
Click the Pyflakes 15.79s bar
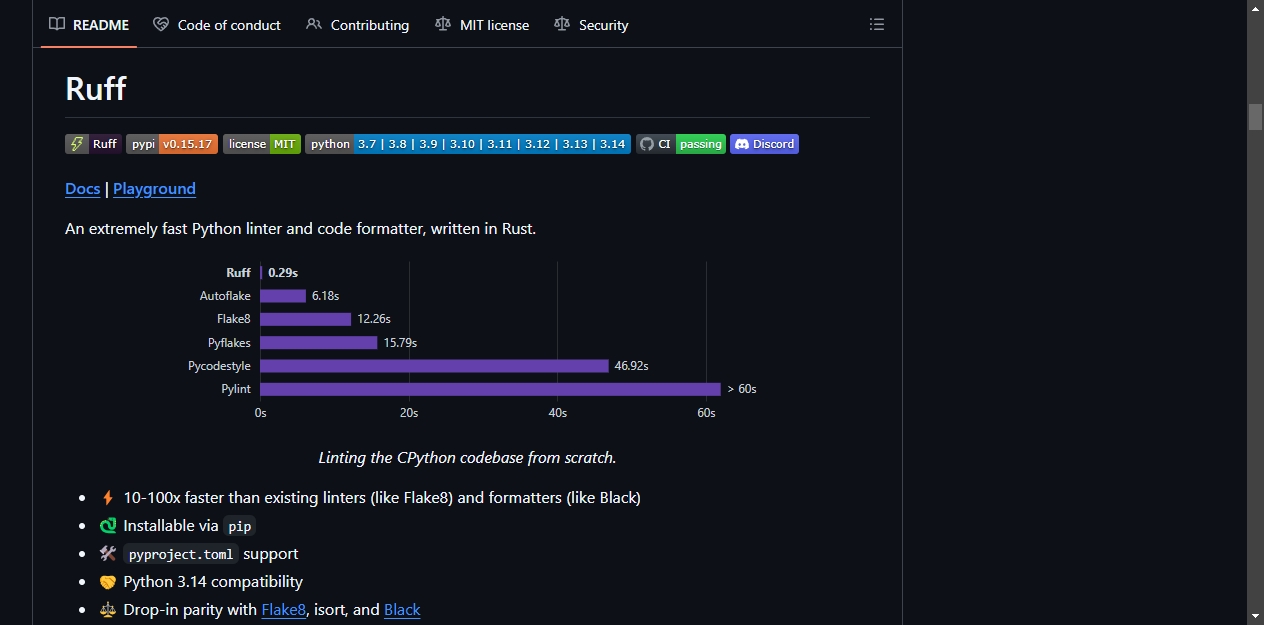click(x=319, y=343)
